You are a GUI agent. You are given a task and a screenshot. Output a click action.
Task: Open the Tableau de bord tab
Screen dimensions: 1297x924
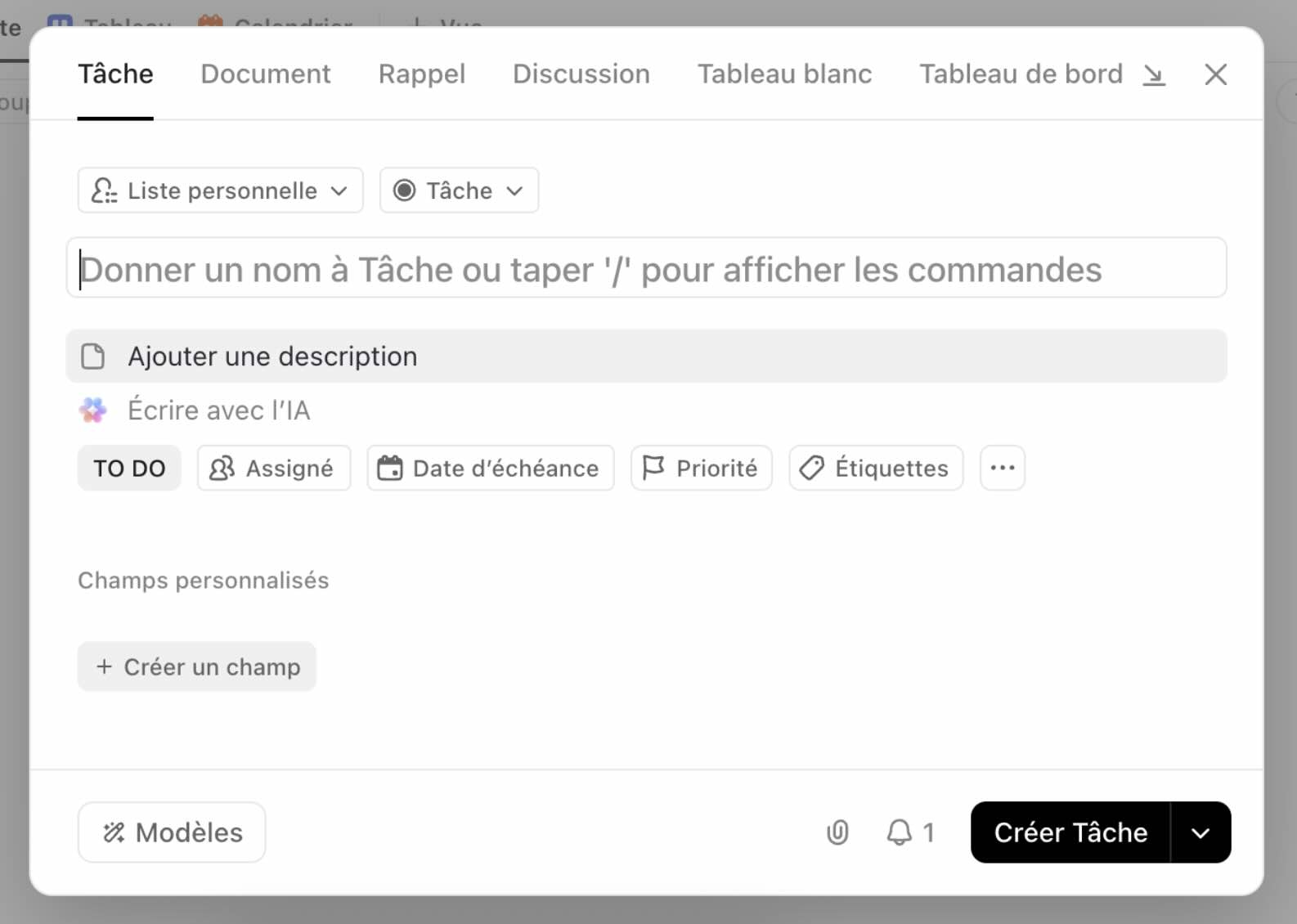[x=1021, y=74]
